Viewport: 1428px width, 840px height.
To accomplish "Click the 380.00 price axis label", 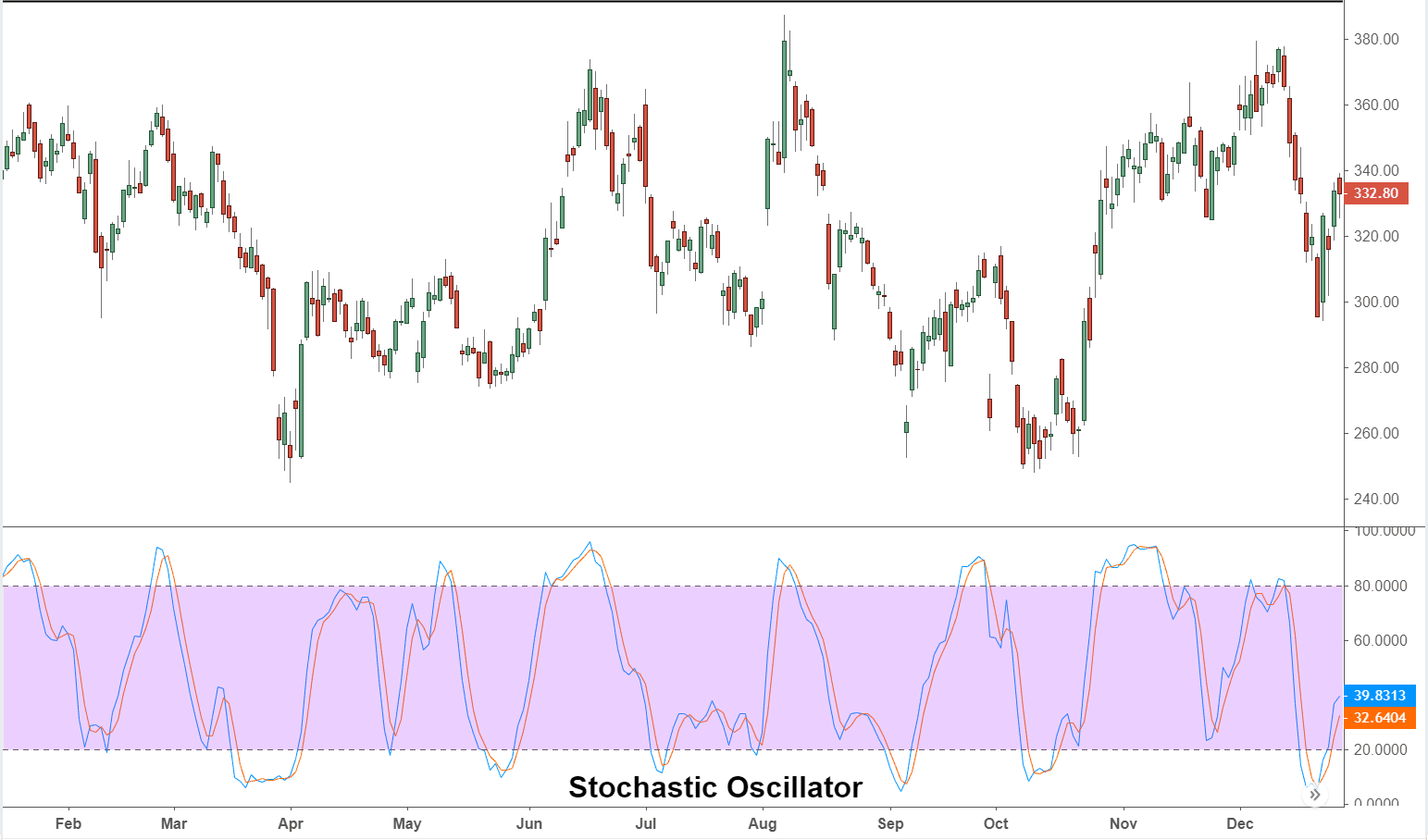I will (1376, 40).
